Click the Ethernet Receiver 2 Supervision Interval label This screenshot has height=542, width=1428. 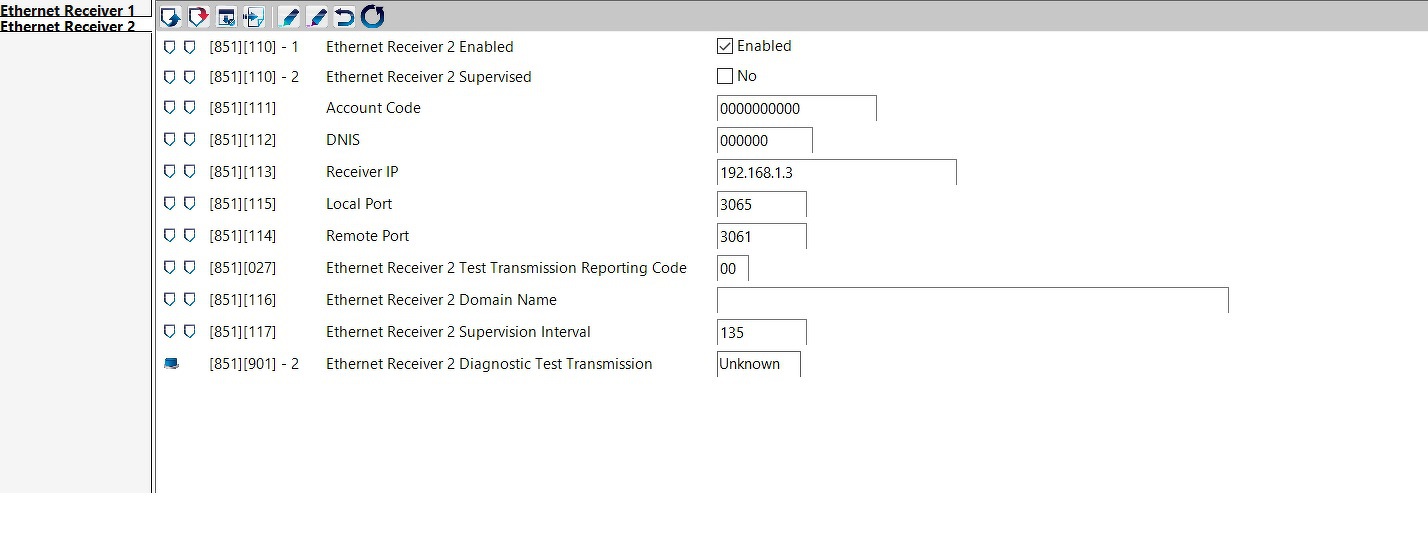pos(458,332)
